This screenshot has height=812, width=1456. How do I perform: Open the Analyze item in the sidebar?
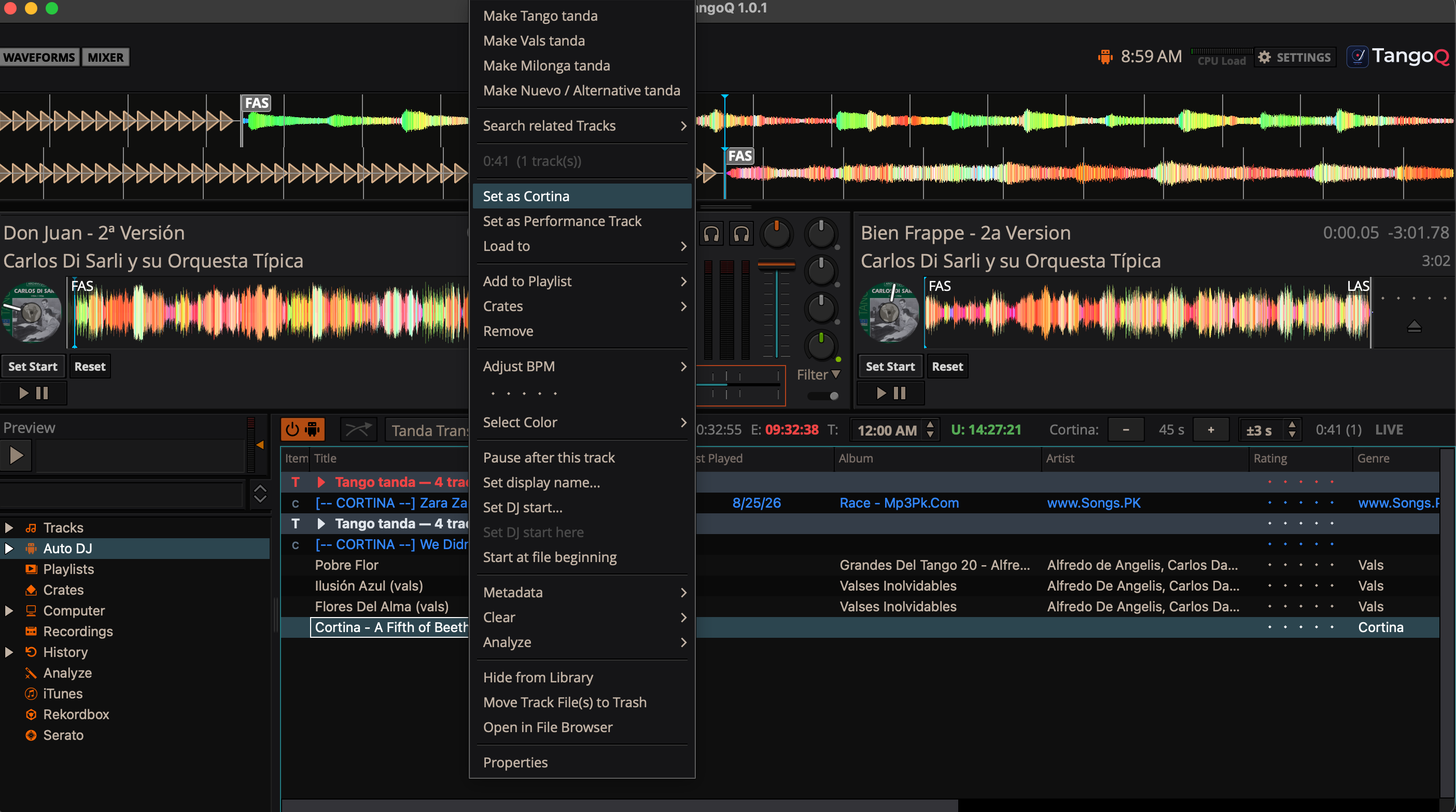coord(67,673)
